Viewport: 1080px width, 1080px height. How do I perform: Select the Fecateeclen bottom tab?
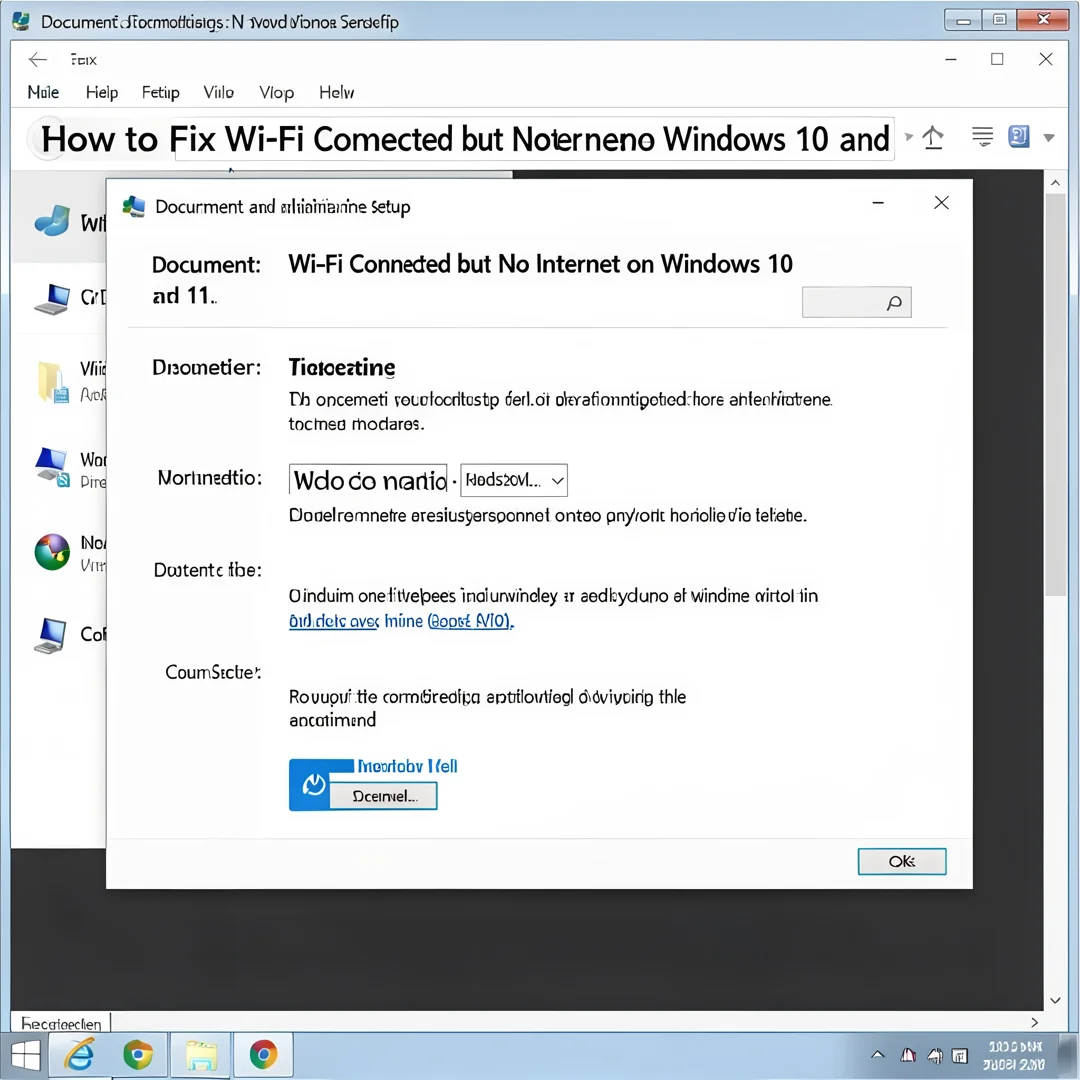tap(61, 1024)
